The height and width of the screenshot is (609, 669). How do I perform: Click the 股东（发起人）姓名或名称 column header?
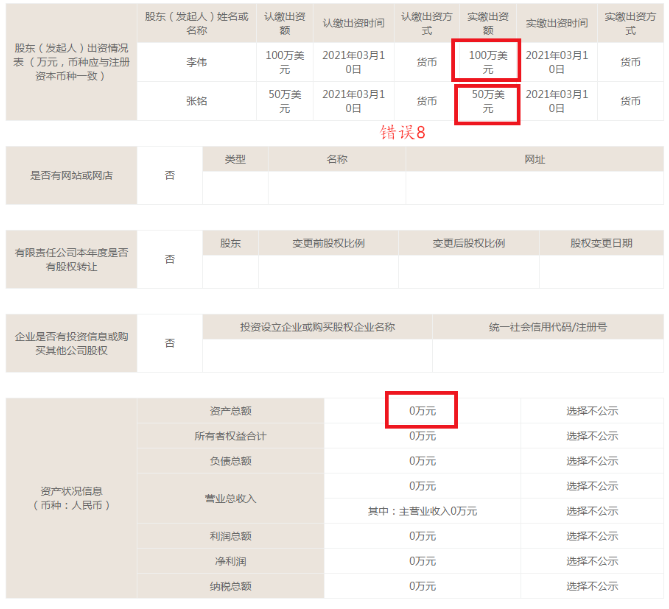(196, 23)
